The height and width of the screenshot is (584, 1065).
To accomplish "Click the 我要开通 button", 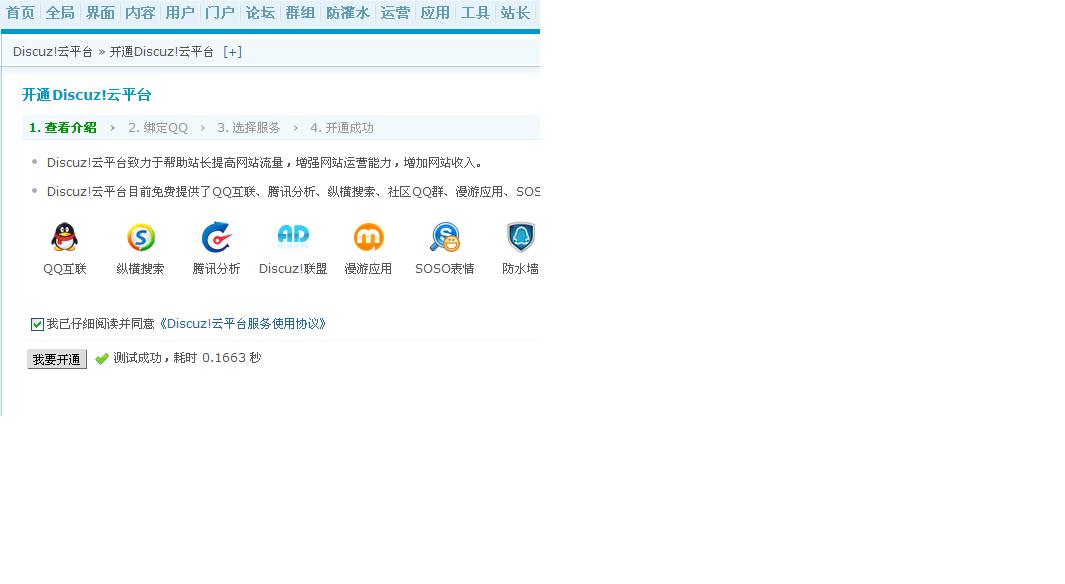I will click(57, 359).
